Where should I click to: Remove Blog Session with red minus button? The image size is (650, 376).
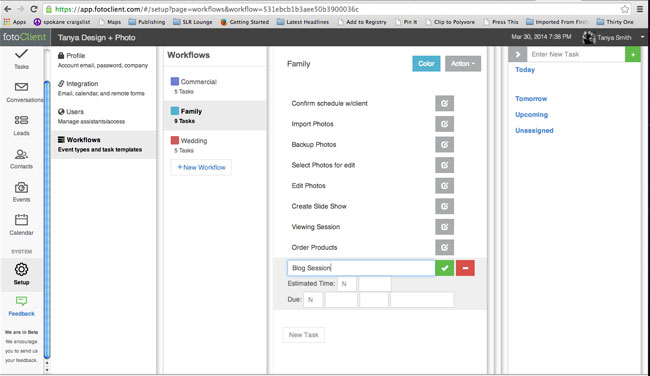tap(465, 268)
